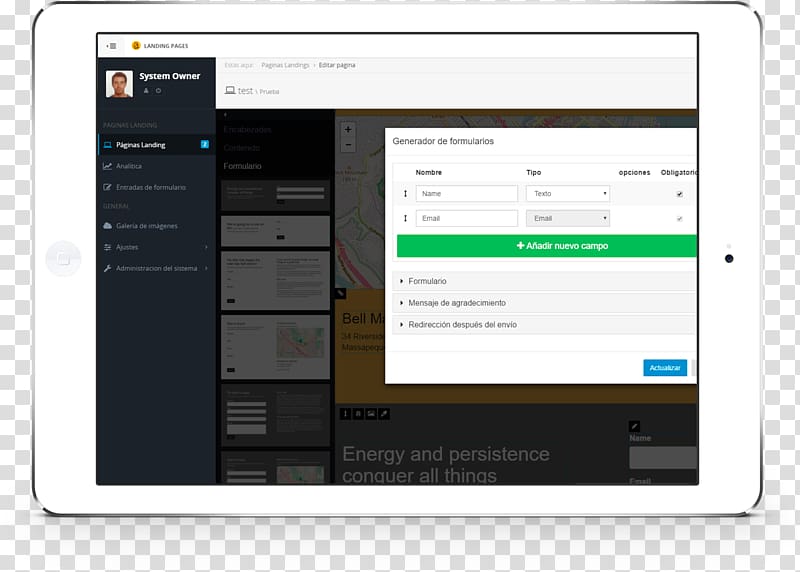Toggle Obligatorio checkbox for the Name row
The width and height of the screenshot is (800, 572).
(x=680, y=194)
